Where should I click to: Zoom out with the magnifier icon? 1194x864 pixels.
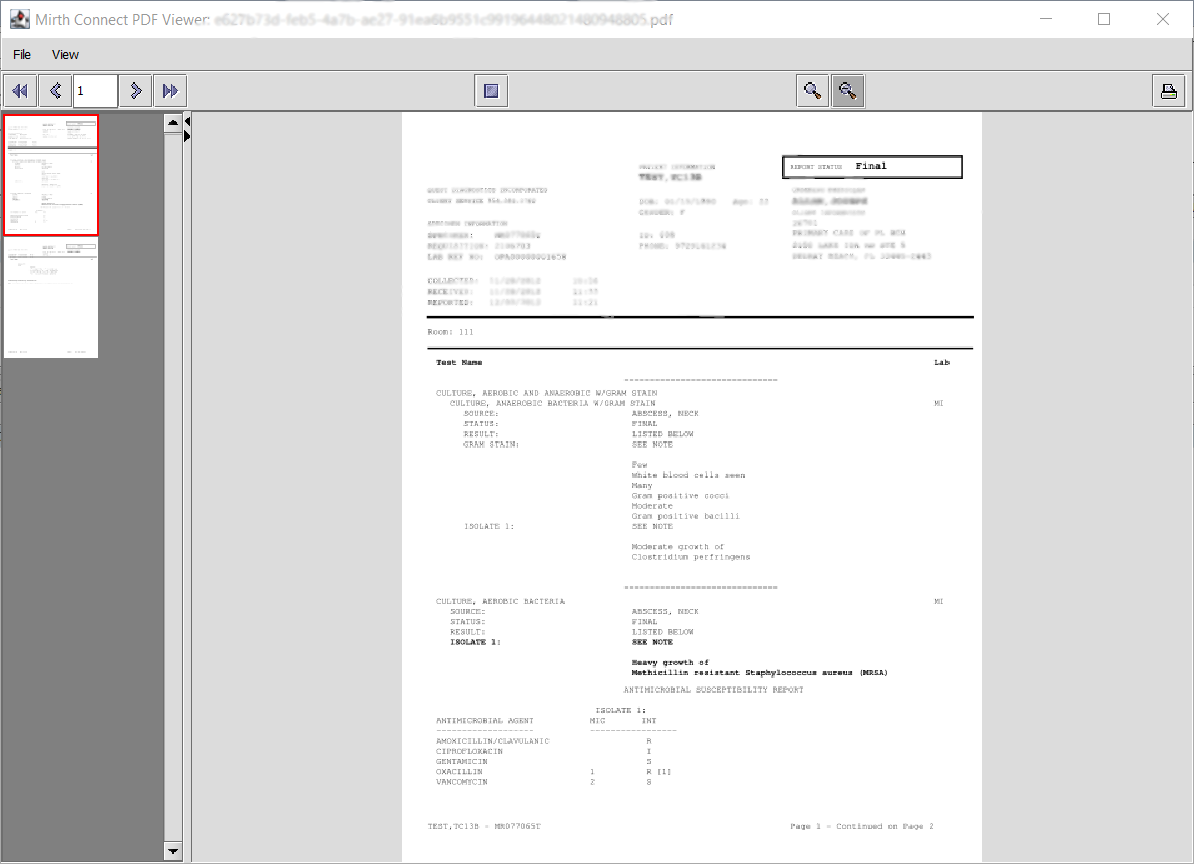click(848, 91)
